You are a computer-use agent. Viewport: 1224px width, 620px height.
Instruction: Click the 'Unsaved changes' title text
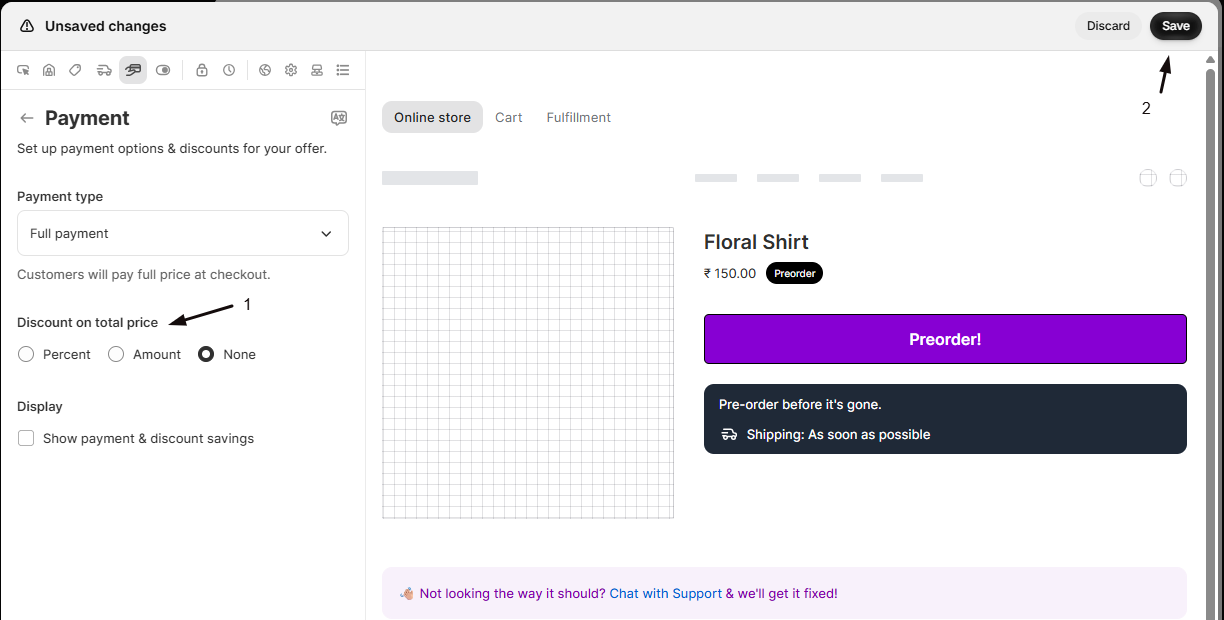coord(106,26)
